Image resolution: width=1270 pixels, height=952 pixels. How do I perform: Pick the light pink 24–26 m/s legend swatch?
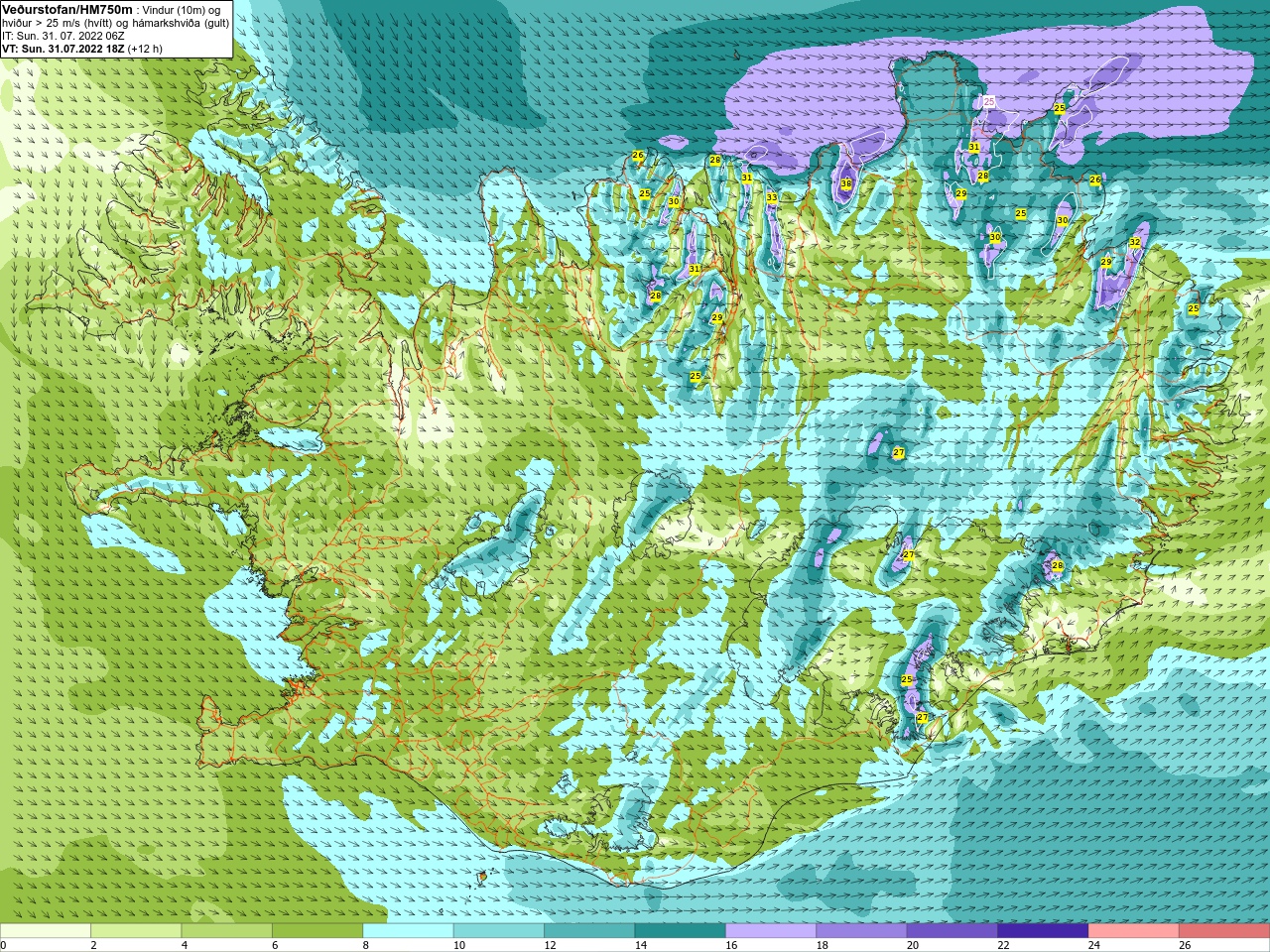click(x=1134, y=930)
